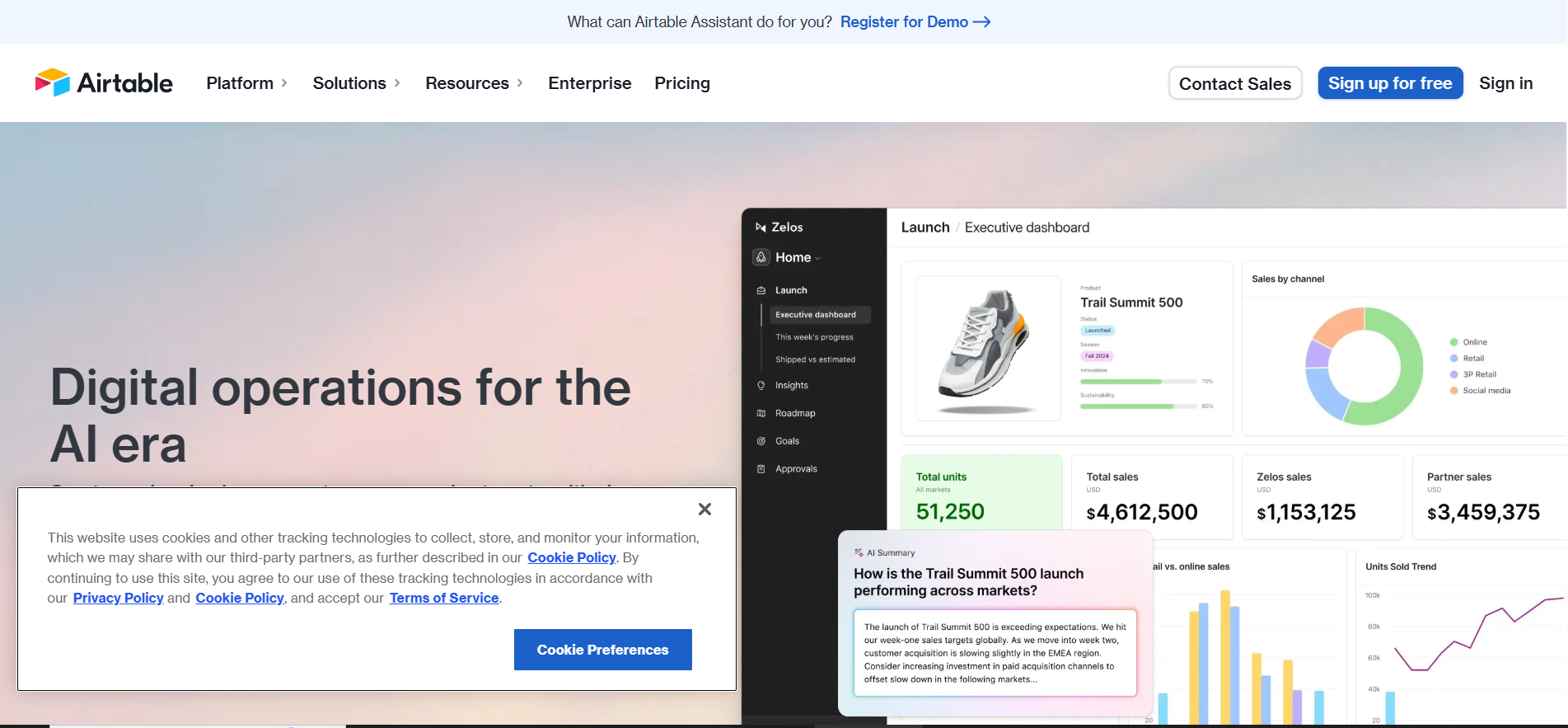Select Executive dashboard in sidebar
1568x728 pixels.
(820, 315)
